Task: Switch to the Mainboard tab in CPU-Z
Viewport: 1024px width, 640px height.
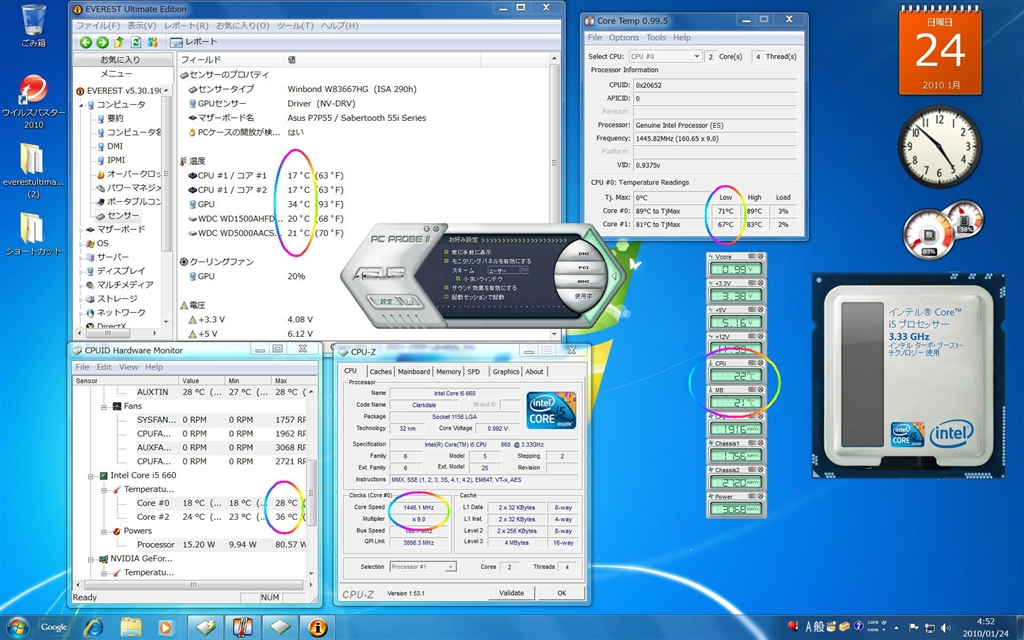Action: click(x=413, y=371)
